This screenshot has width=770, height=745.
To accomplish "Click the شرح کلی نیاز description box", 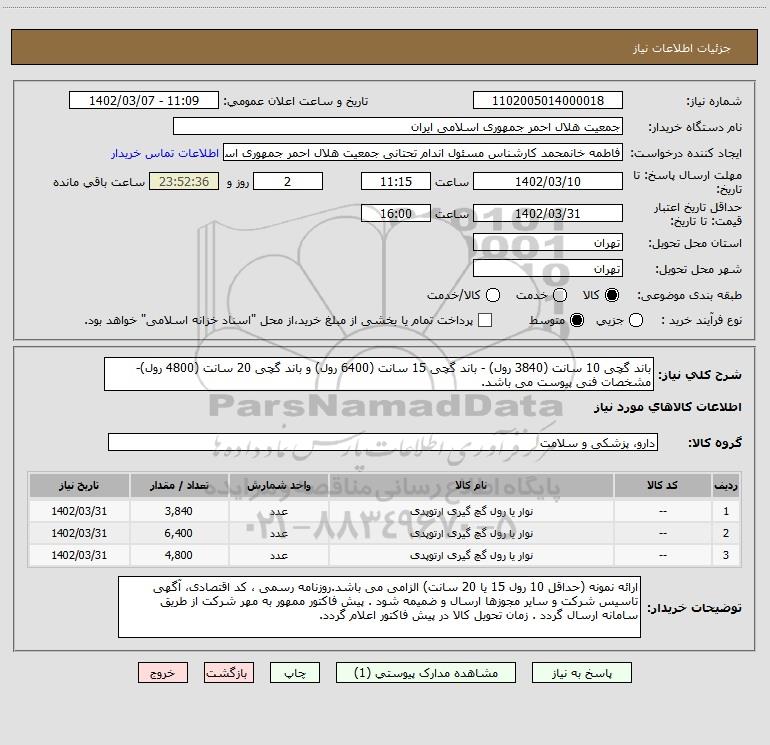I will (x=379, y=374).
